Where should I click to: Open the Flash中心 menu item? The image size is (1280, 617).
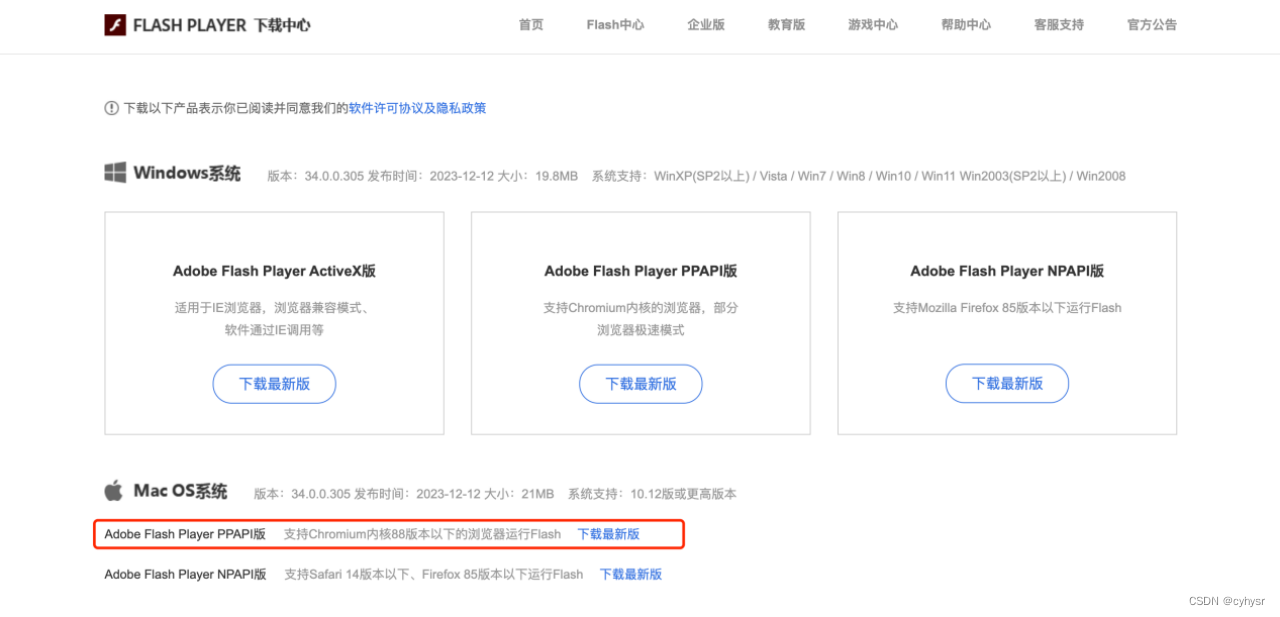[x=614, y=24]
